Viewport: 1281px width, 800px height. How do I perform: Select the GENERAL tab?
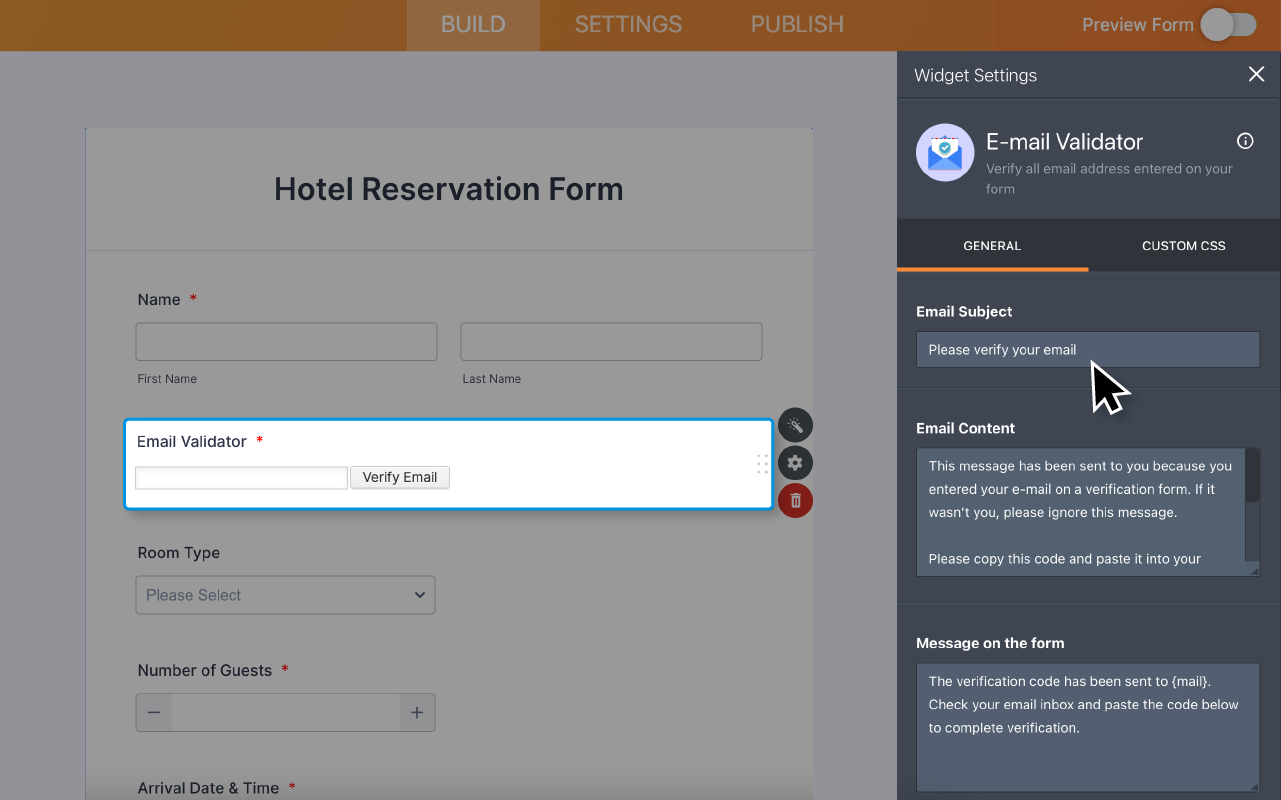coord(992,245)
